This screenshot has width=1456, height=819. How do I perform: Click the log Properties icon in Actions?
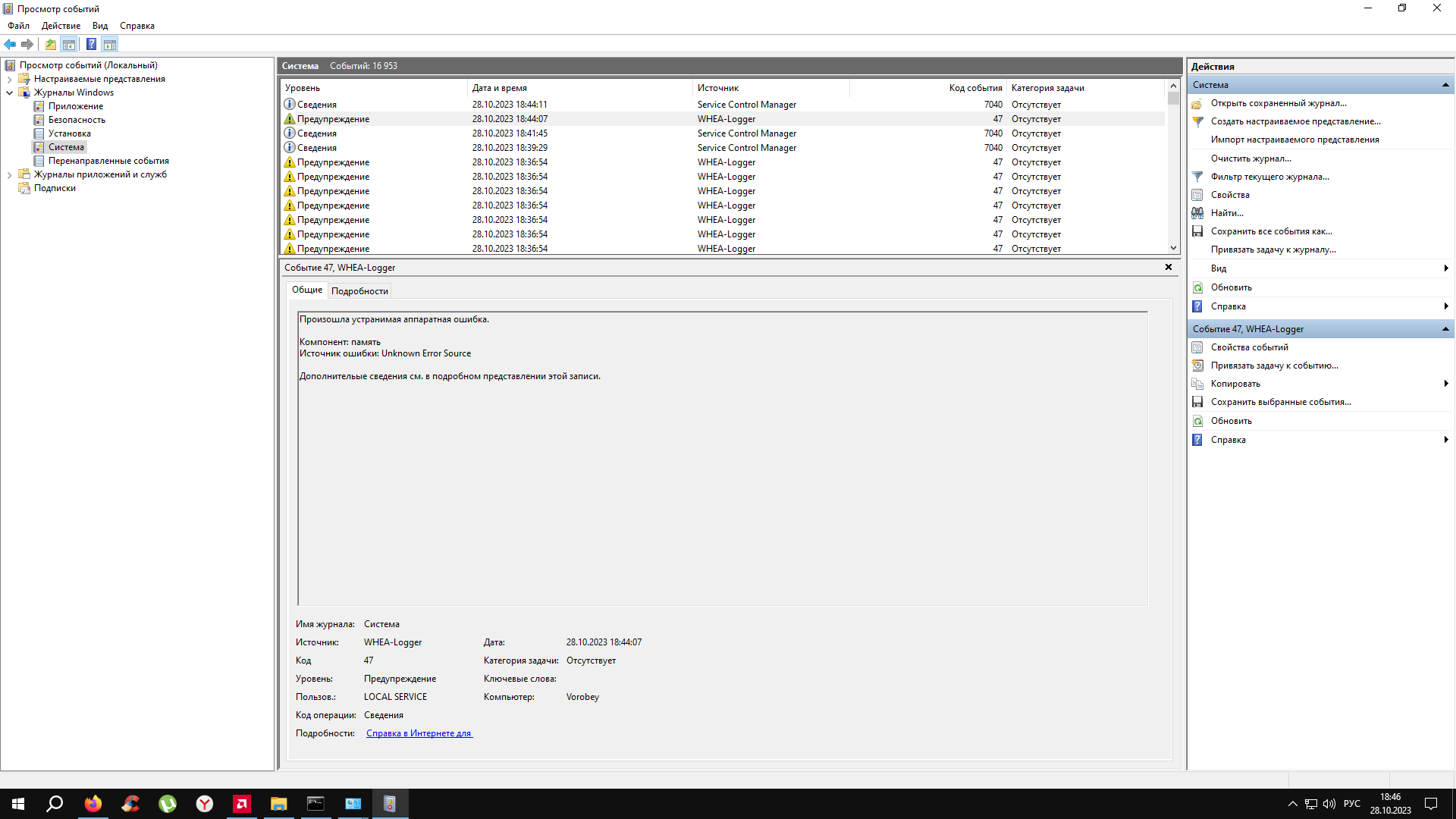(1197, 195)
